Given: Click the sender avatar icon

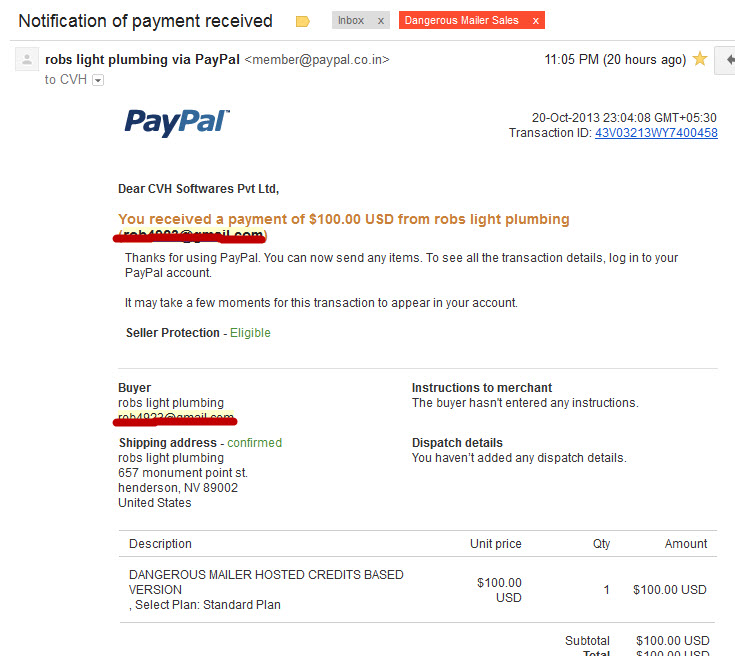Looking at the screenshot, I should [x=27, y=59].
